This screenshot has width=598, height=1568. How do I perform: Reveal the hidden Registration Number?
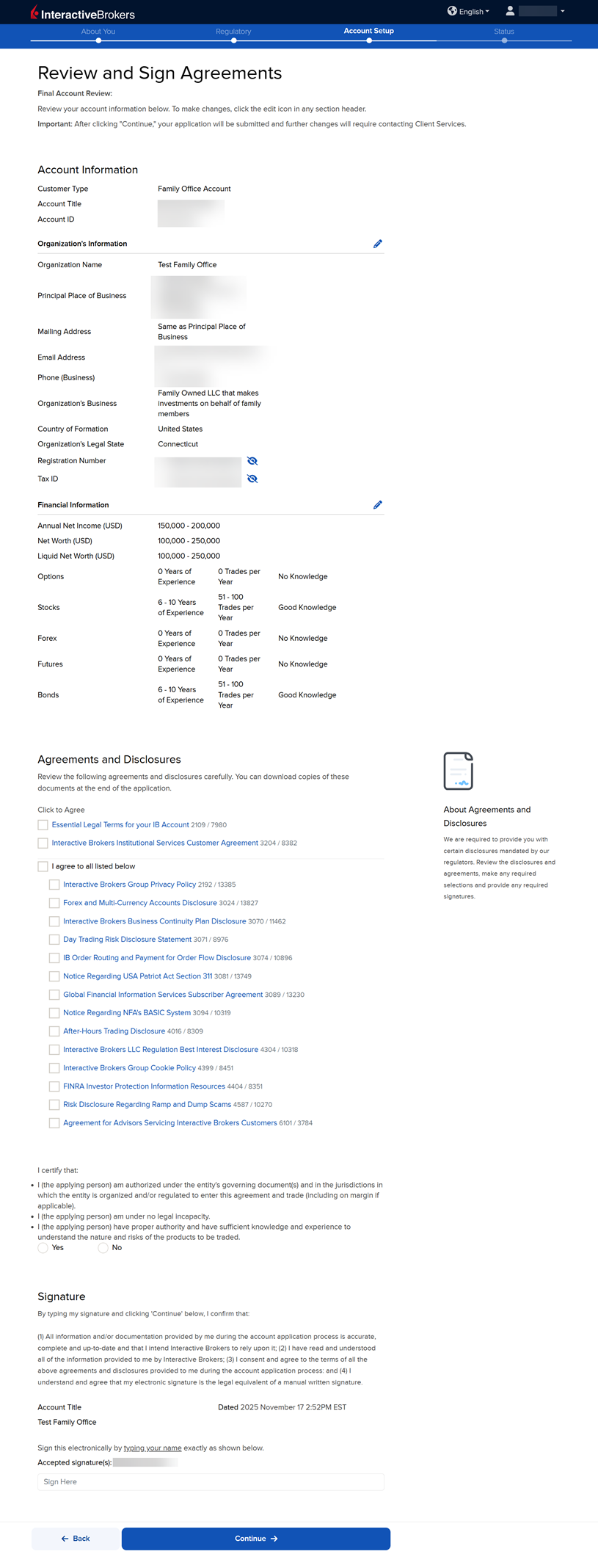pyautogui.click(x=252, y=461)
